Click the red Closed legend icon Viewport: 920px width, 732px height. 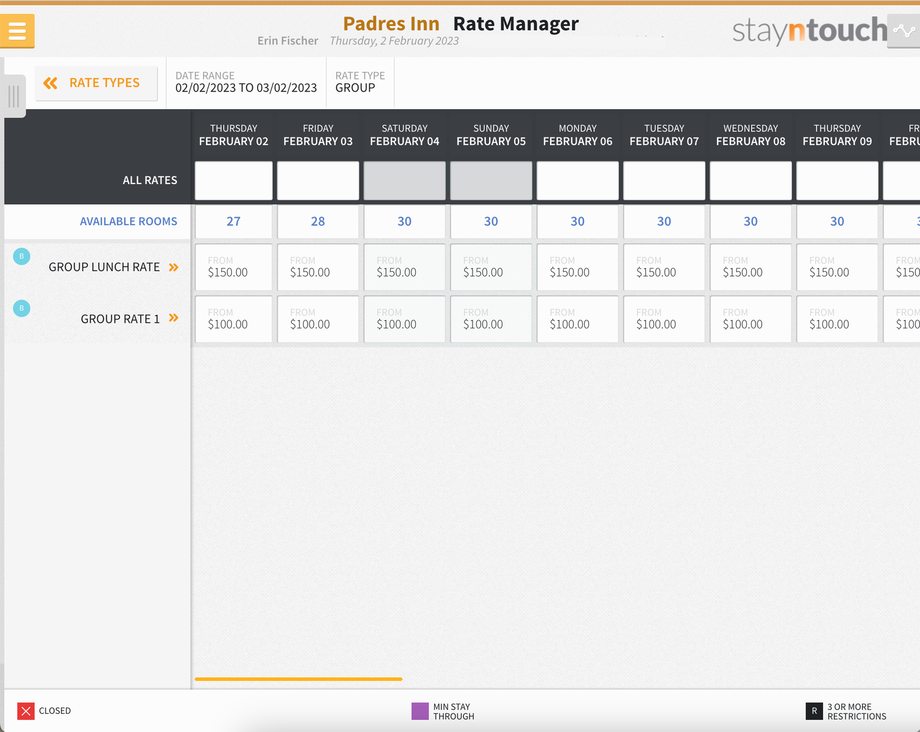[x=26, y=711]
